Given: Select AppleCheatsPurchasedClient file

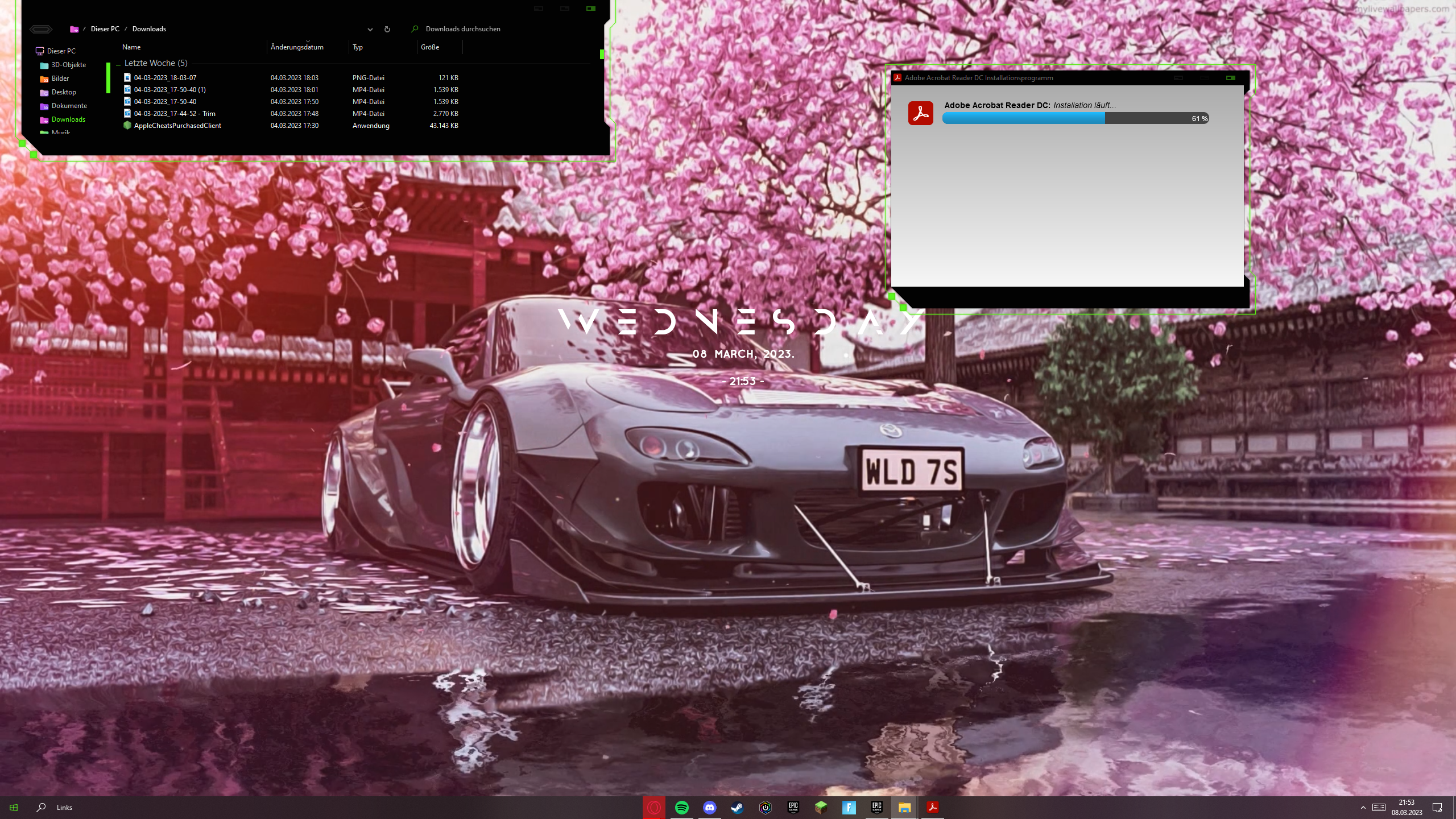Looking at the screenshot, I should coord(177,126).
